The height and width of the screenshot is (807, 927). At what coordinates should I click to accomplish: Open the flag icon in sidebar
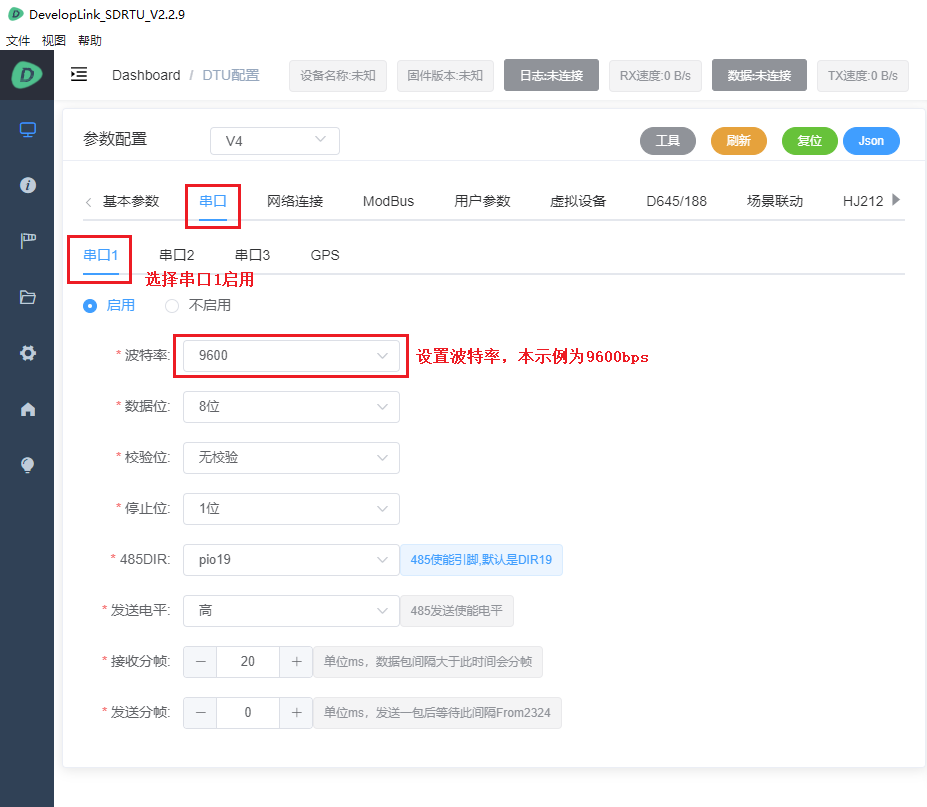28,241
